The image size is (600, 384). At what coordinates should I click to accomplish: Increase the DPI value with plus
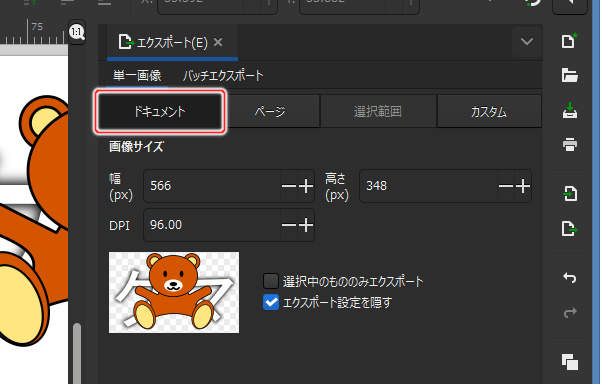(306, 225)
